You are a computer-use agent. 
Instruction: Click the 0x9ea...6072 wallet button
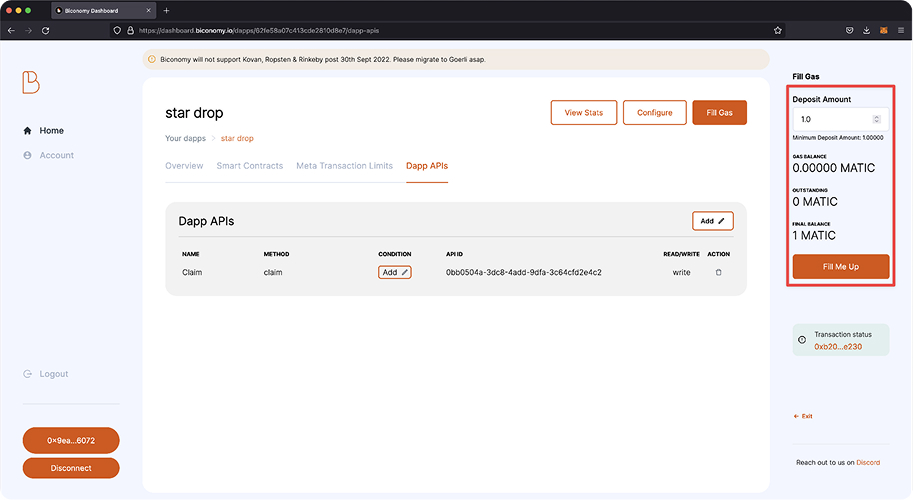point(71,441)
